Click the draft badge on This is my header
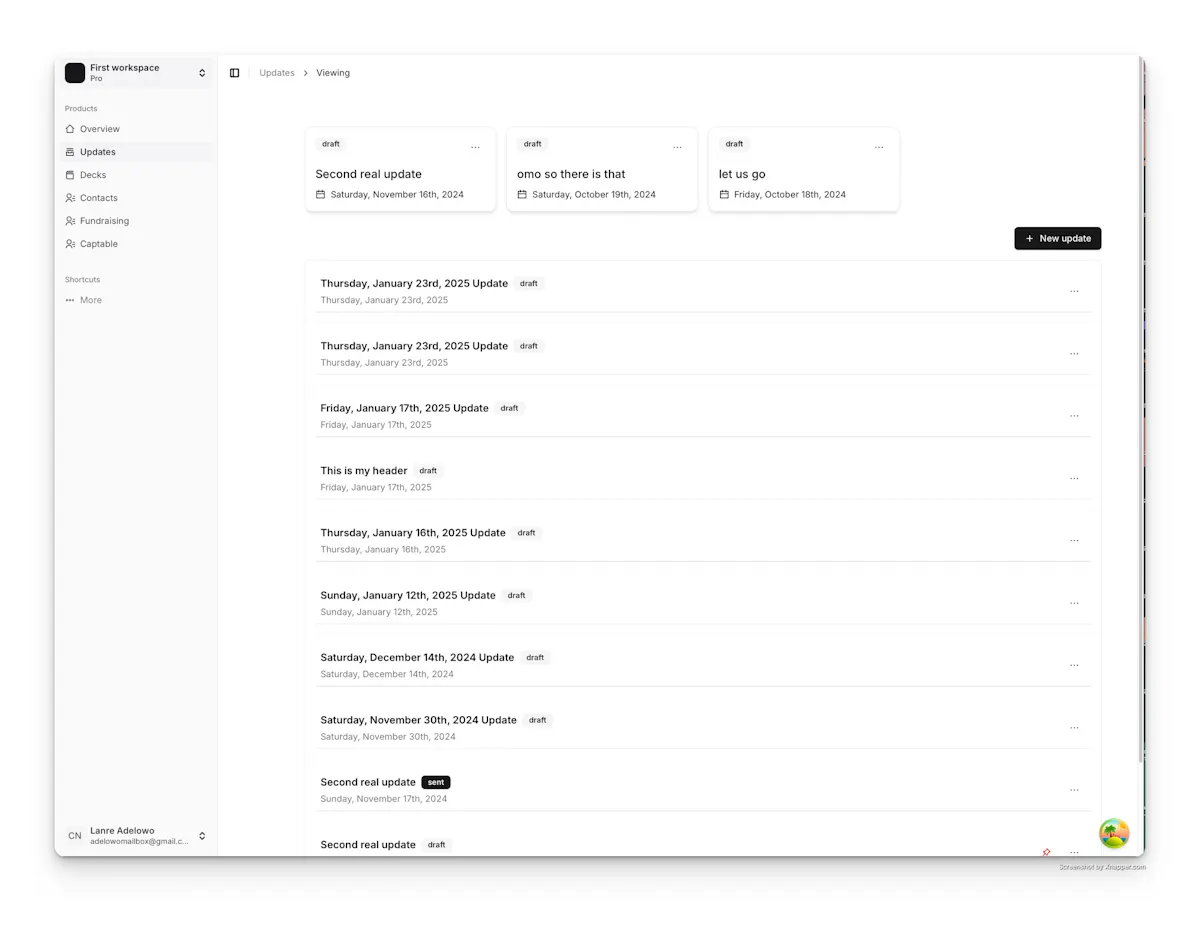 pos(428,471)
